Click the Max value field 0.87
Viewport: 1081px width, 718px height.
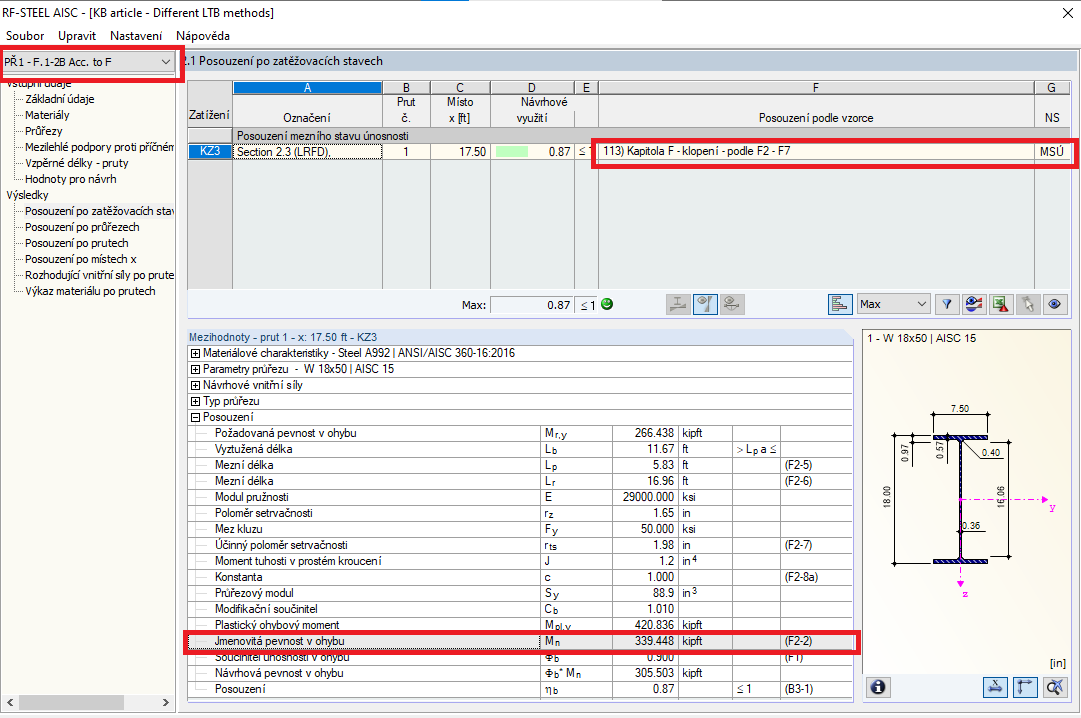[531, 305]
